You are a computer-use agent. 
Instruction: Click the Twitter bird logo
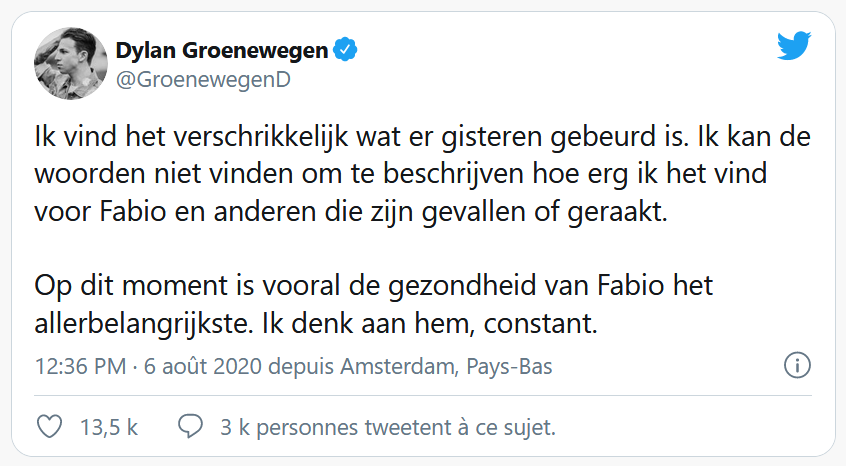[x=794, y=48]
